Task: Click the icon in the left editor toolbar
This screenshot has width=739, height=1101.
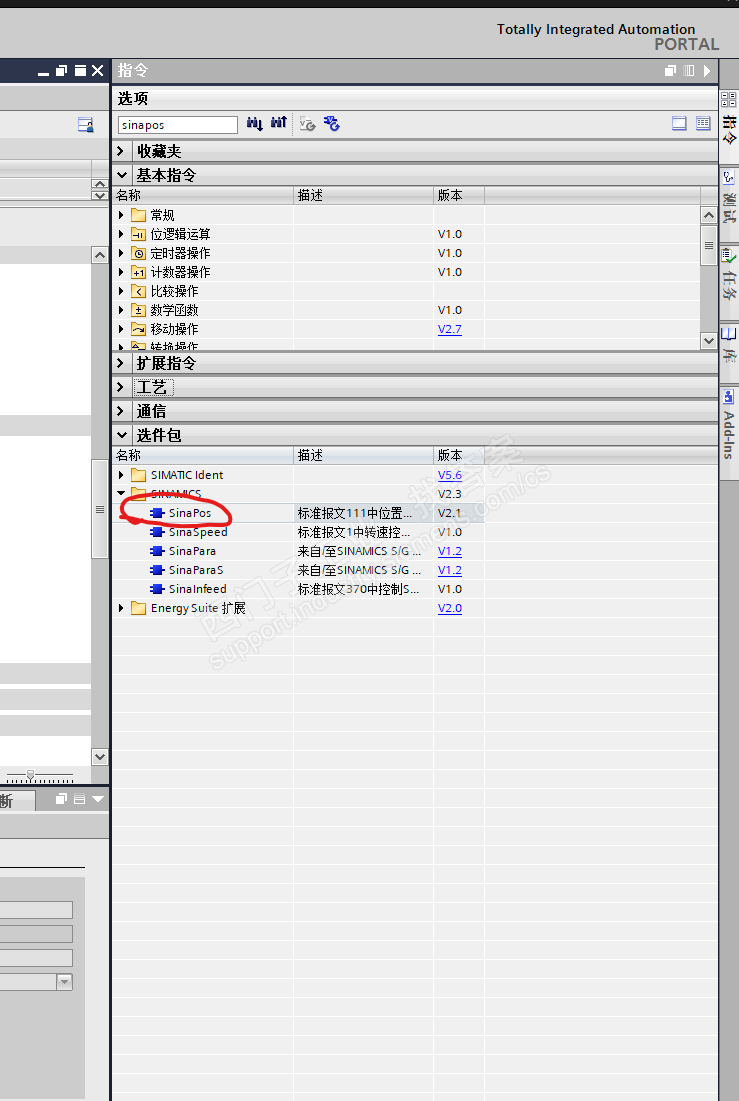Action: pos(86,125)
